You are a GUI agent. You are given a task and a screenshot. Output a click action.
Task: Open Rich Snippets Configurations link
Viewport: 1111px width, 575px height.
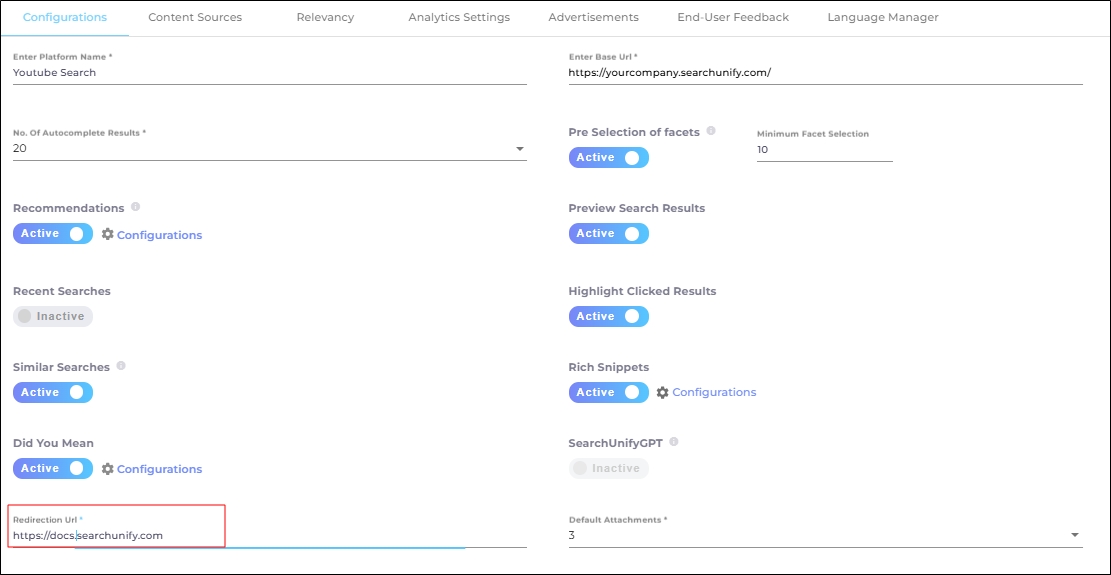[714, 392]
